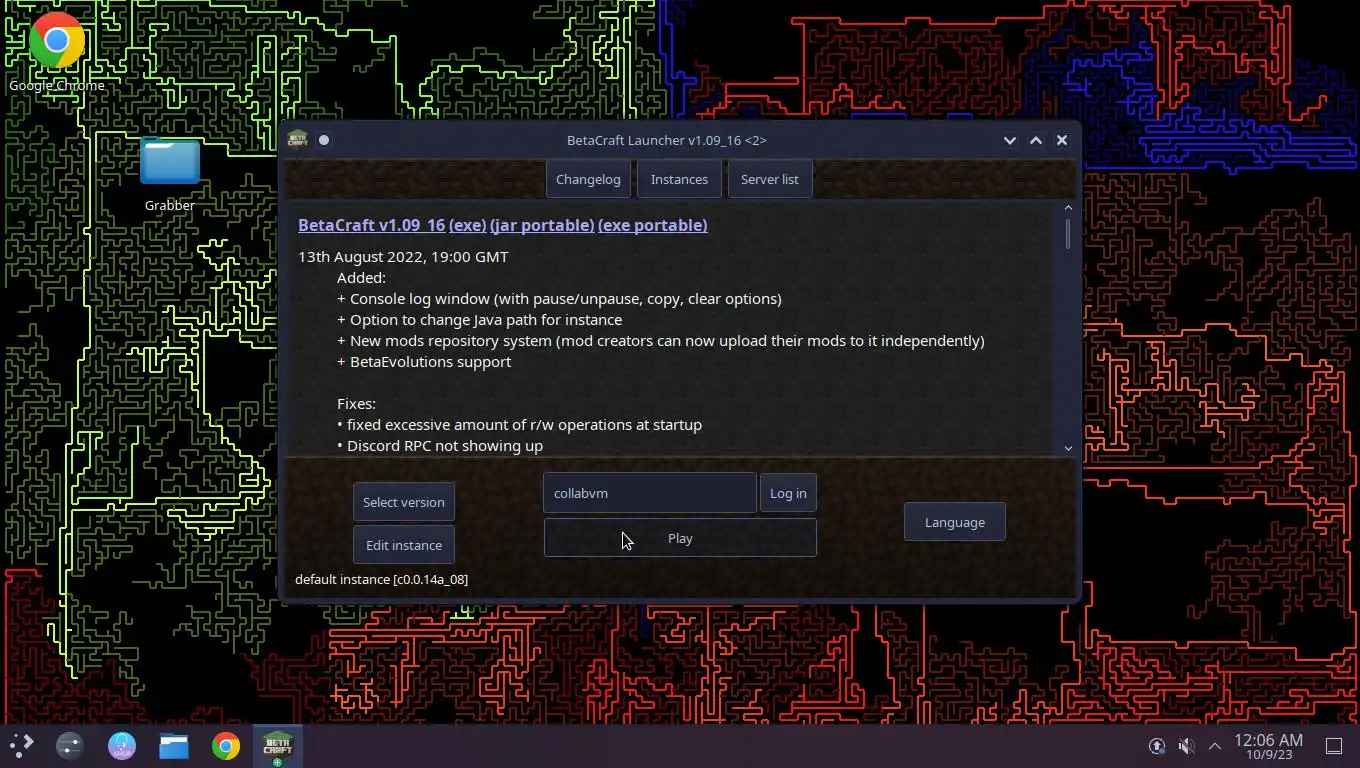Viewport: 1360px width, 768px height.
Task: Open the clock showing 12:06 AM
Action: pyautogui.click(x=1268, y=746)
